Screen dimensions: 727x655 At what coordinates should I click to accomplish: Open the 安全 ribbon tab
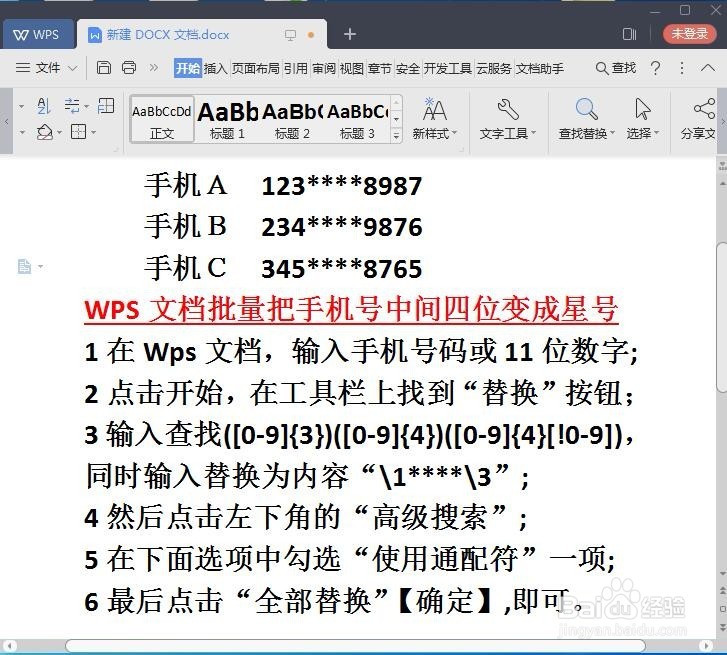[408, 69]
